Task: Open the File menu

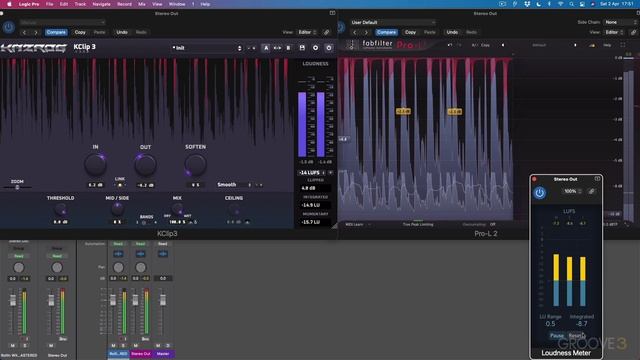Action: pos(49,4)
